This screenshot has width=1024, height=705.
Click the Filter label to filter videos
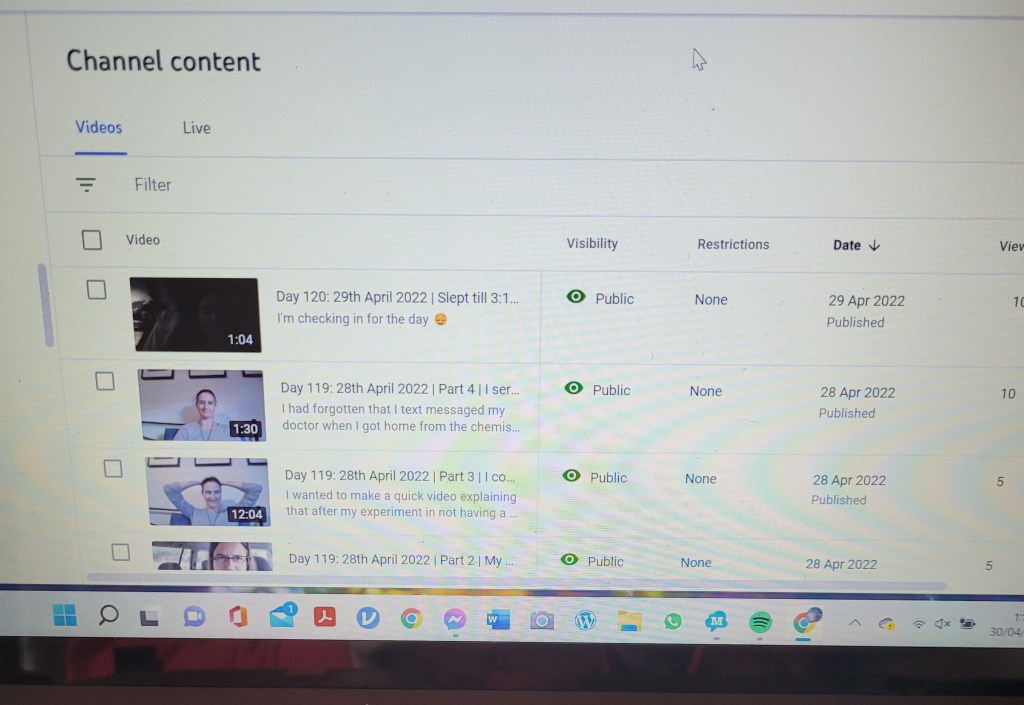(152, 184)
